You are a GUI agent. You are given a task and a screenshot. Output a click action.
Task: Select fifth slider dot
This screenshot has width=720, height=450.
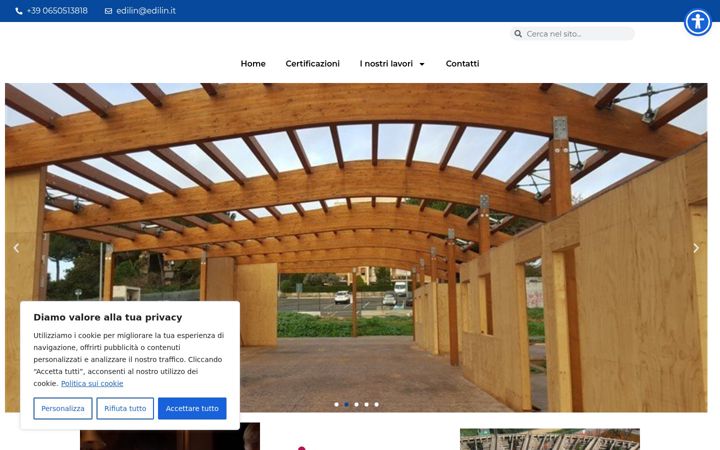click(377, 405)
